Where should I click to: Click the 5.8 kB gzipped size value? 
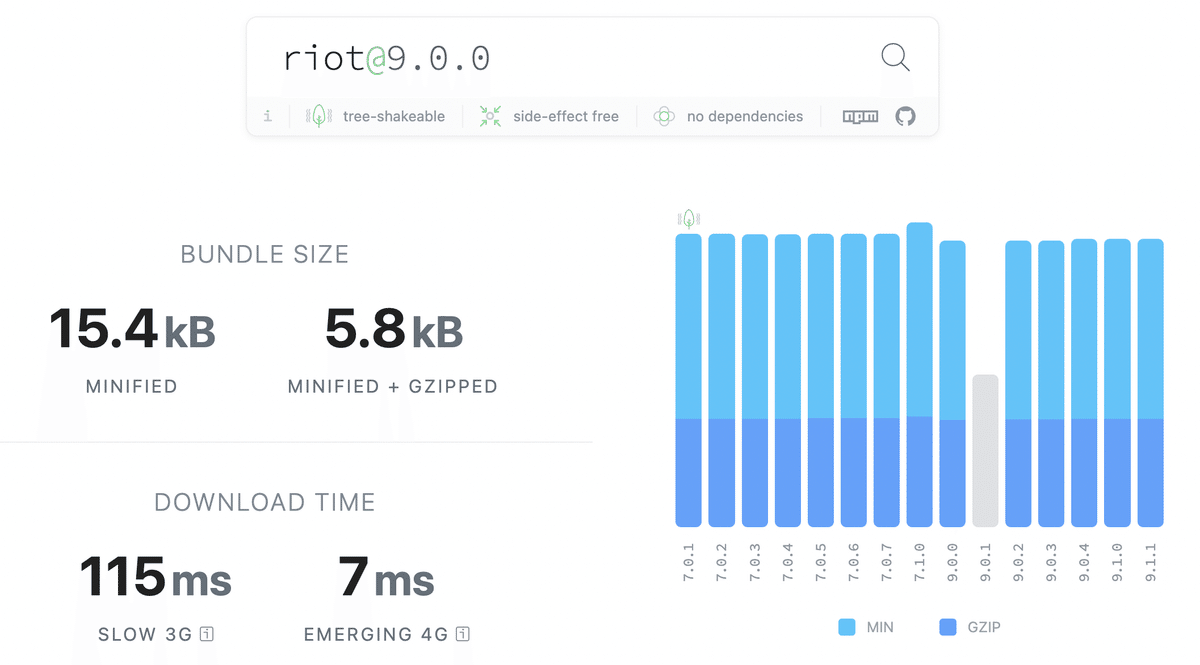pyautogui.click(x=394, y=329)
